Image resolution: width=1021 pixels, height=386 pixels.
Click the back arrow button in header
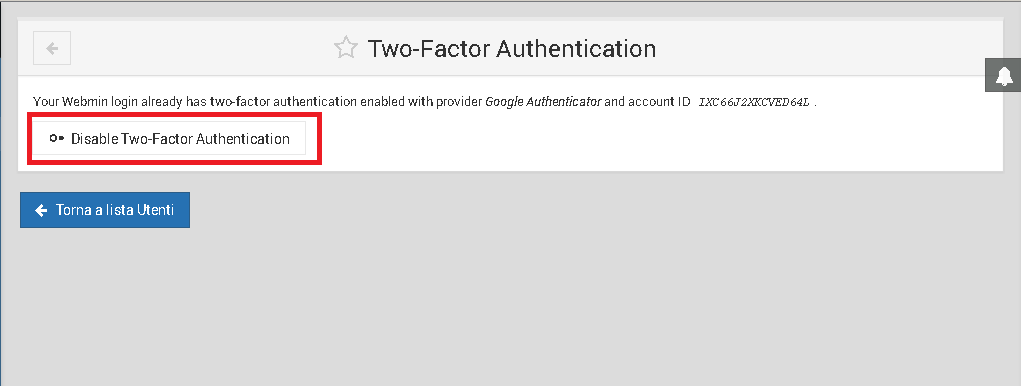tap(52, 48)
